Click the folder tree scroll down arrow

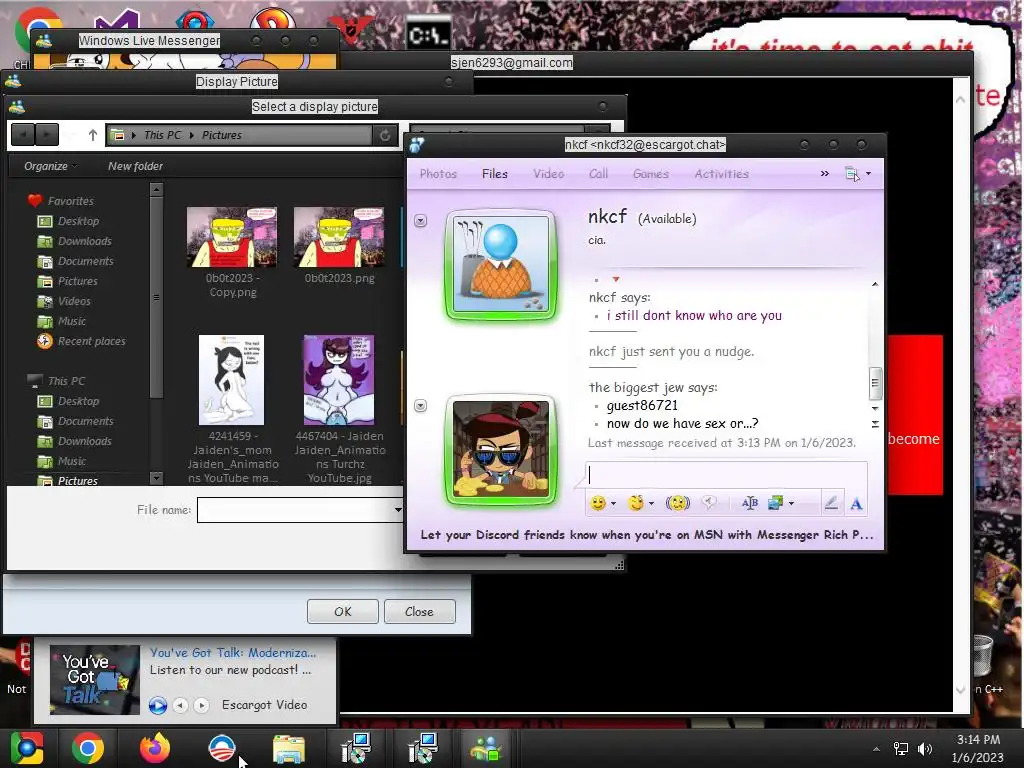156,478
